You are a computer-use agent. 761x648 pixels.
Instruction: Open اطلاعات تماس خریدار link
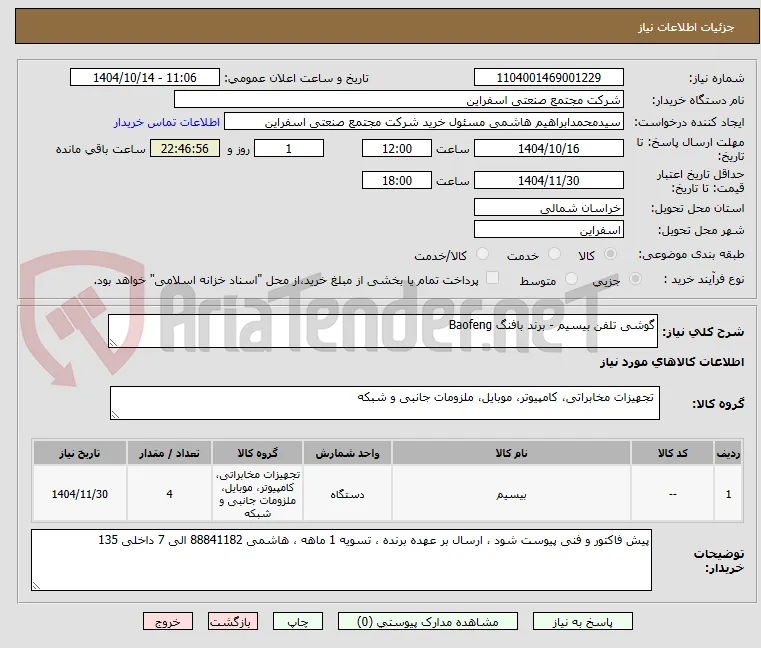(166, 122)
